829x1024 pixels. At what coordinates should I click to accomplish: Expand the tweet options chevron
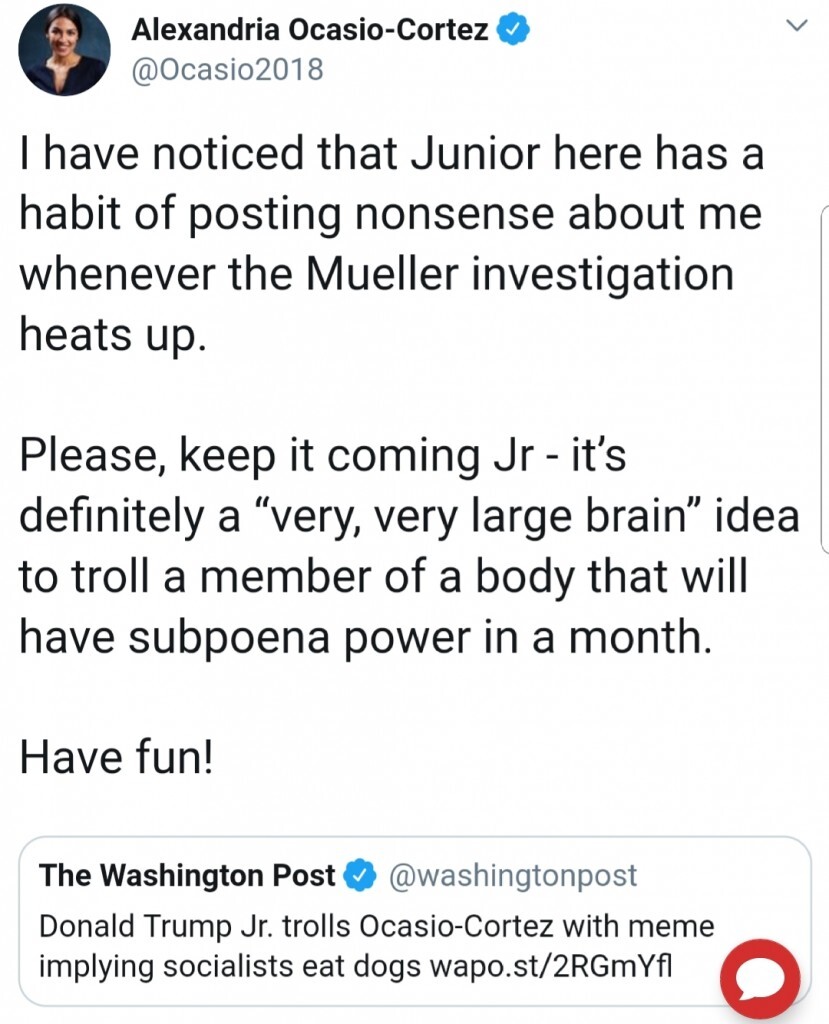797,29
